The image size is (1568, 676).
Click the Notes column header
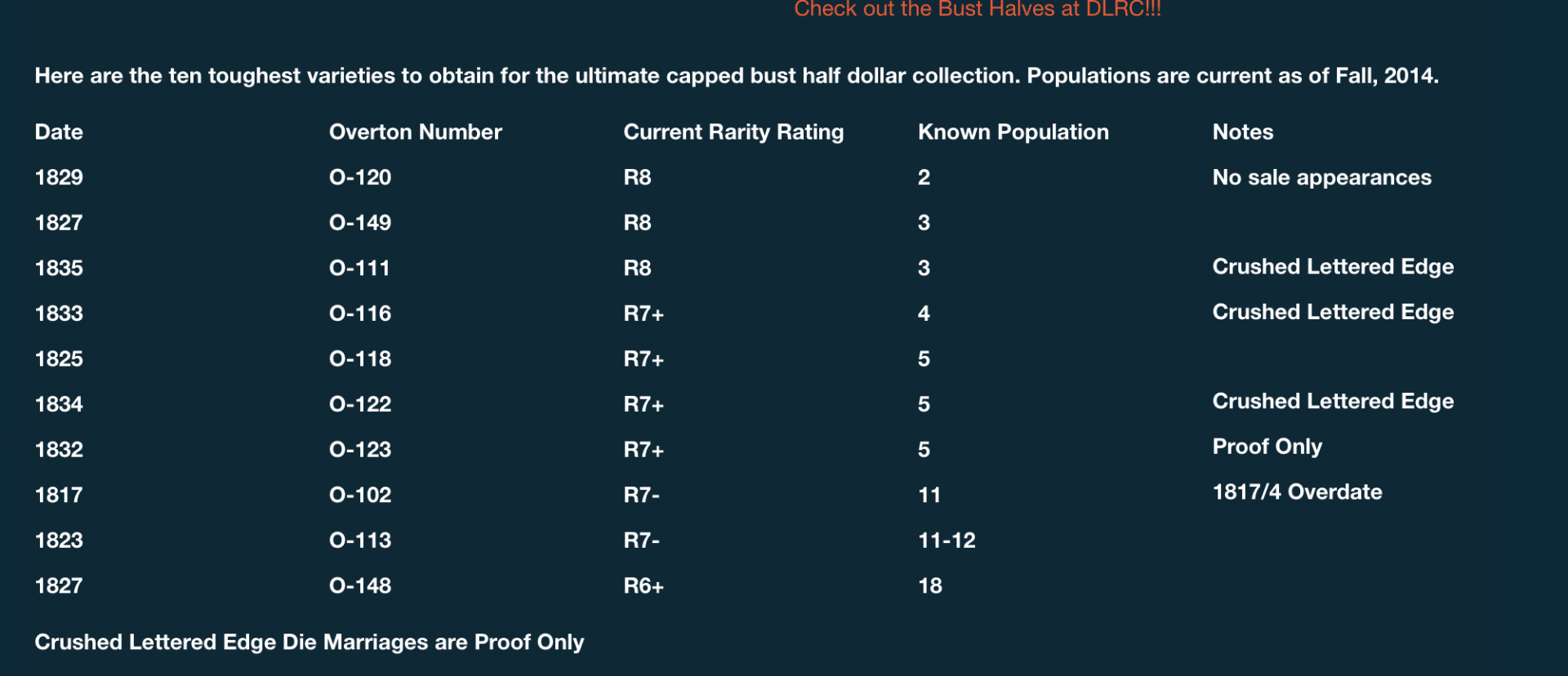[x=1242, y=132]
